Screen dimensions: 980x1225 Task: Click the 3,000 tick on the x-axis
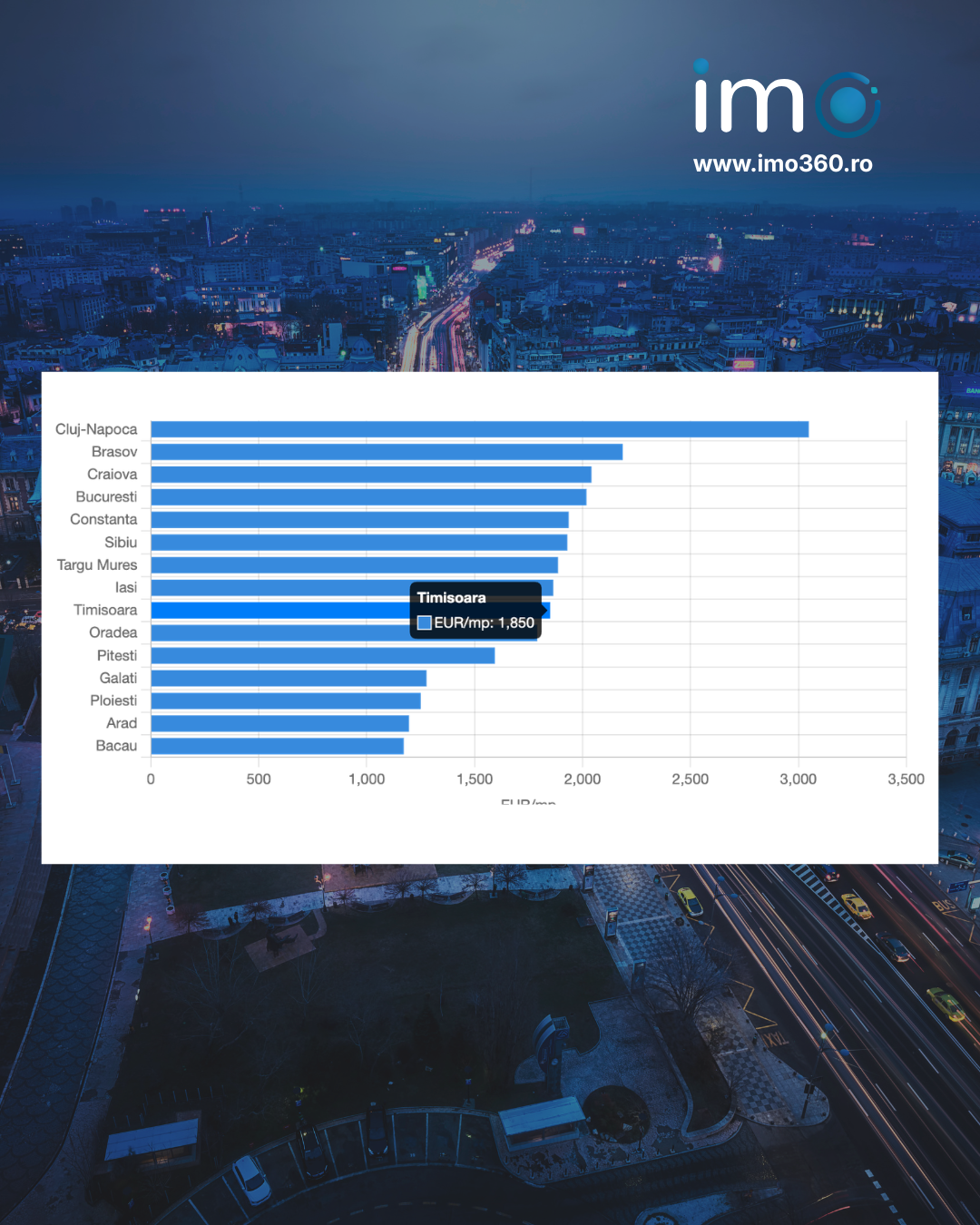(799, 779)
